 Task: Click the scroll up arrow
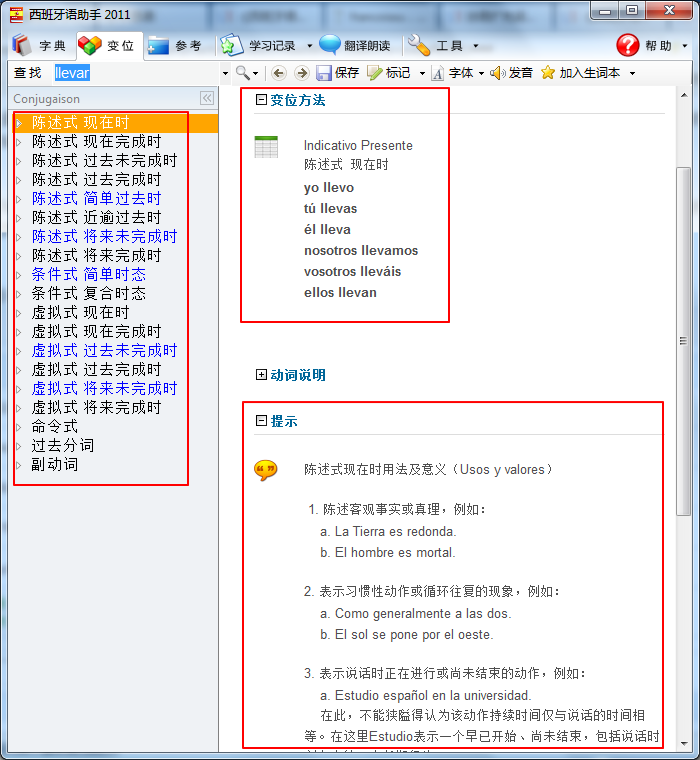point(684,95)
